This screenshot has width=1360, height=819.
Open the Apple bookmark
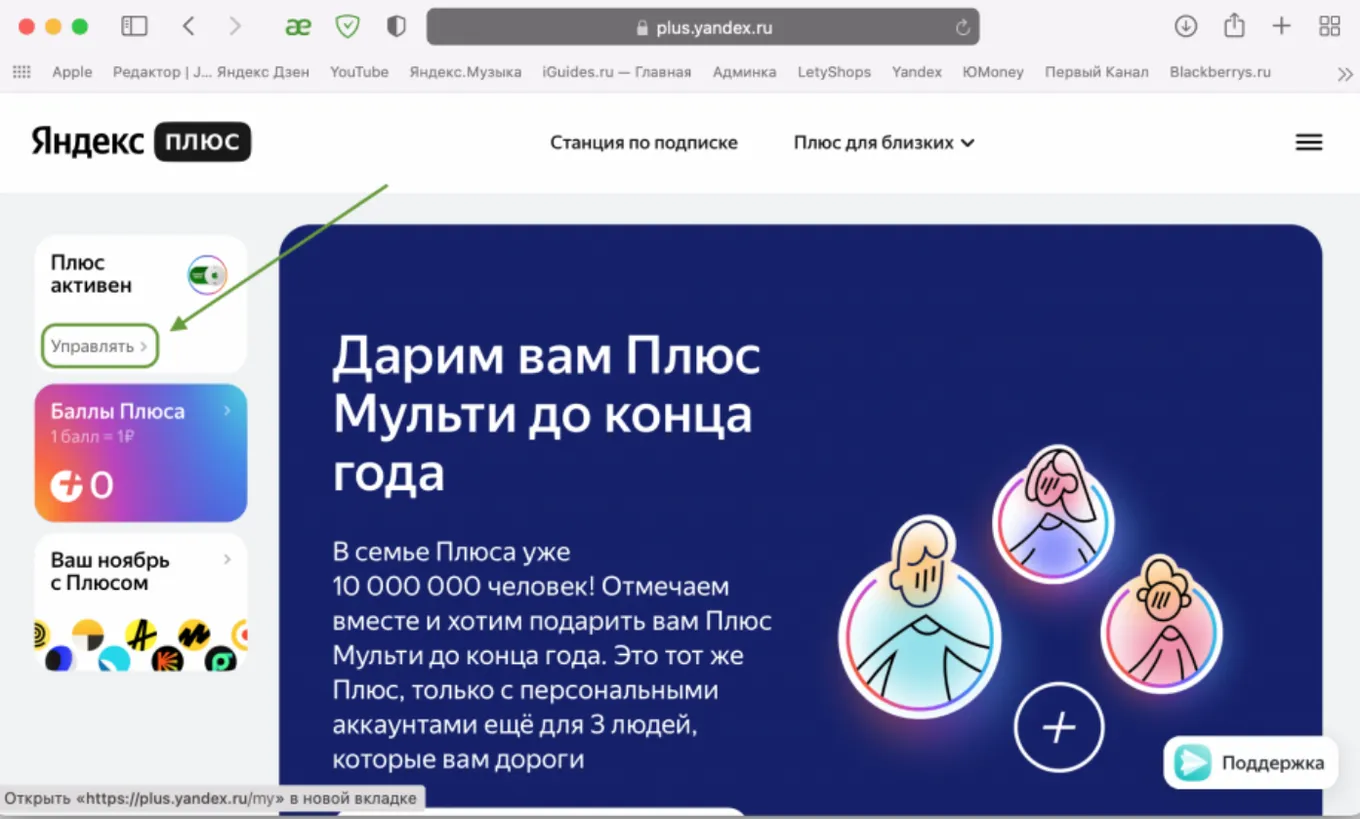click(x=72, y=72)
